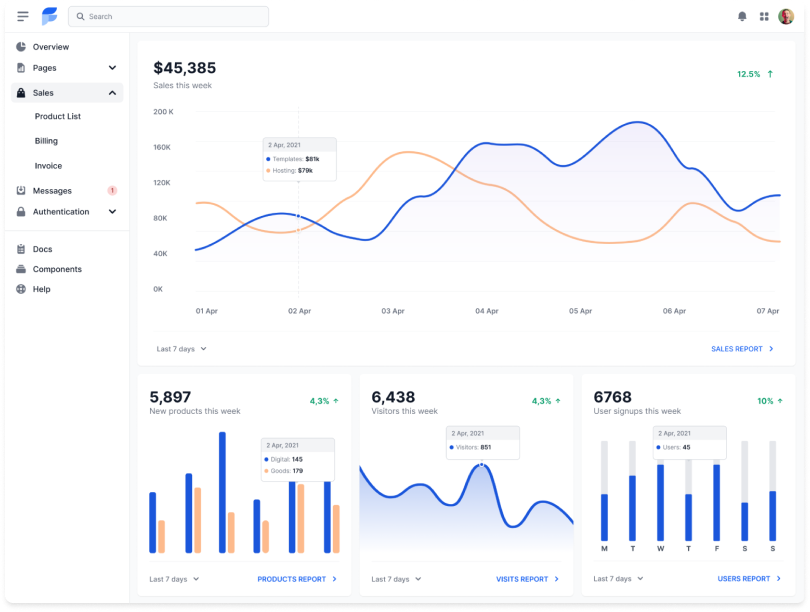Click the Pages sidebar icon

20,67
